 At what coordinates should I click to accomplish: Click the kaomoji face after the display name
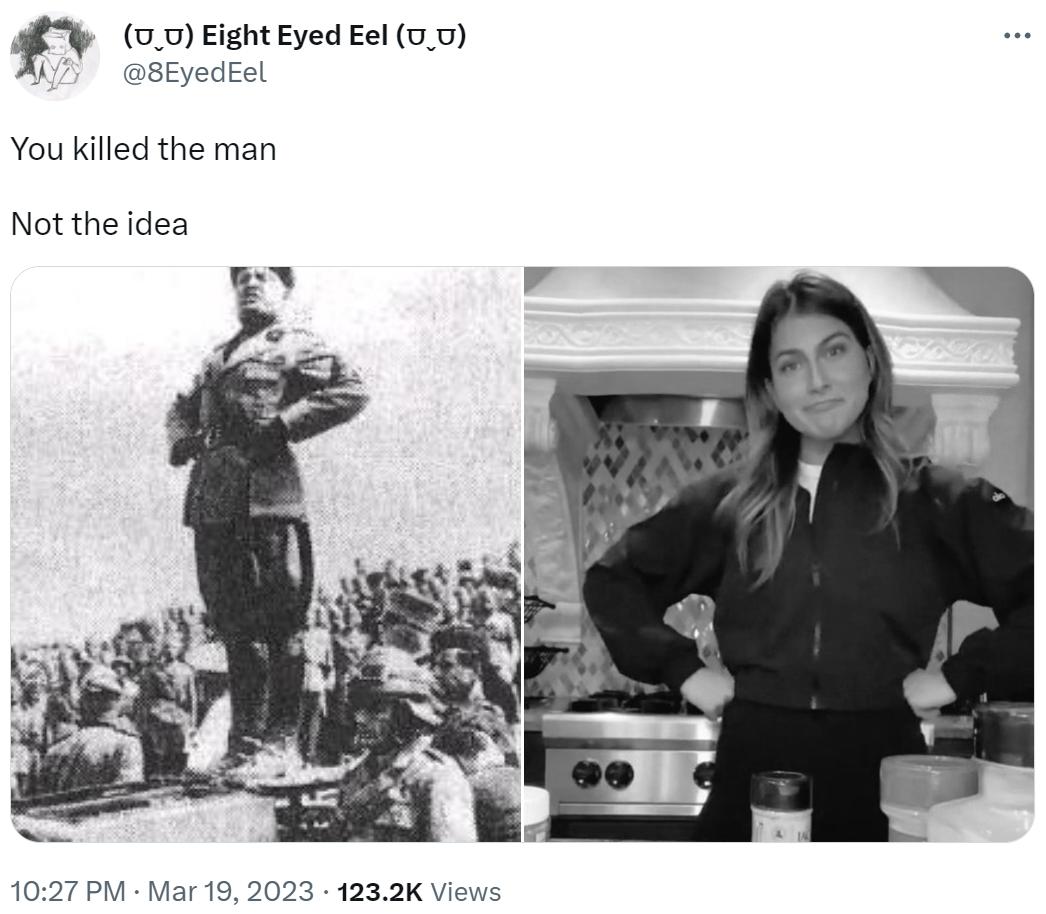coord(431,36)
